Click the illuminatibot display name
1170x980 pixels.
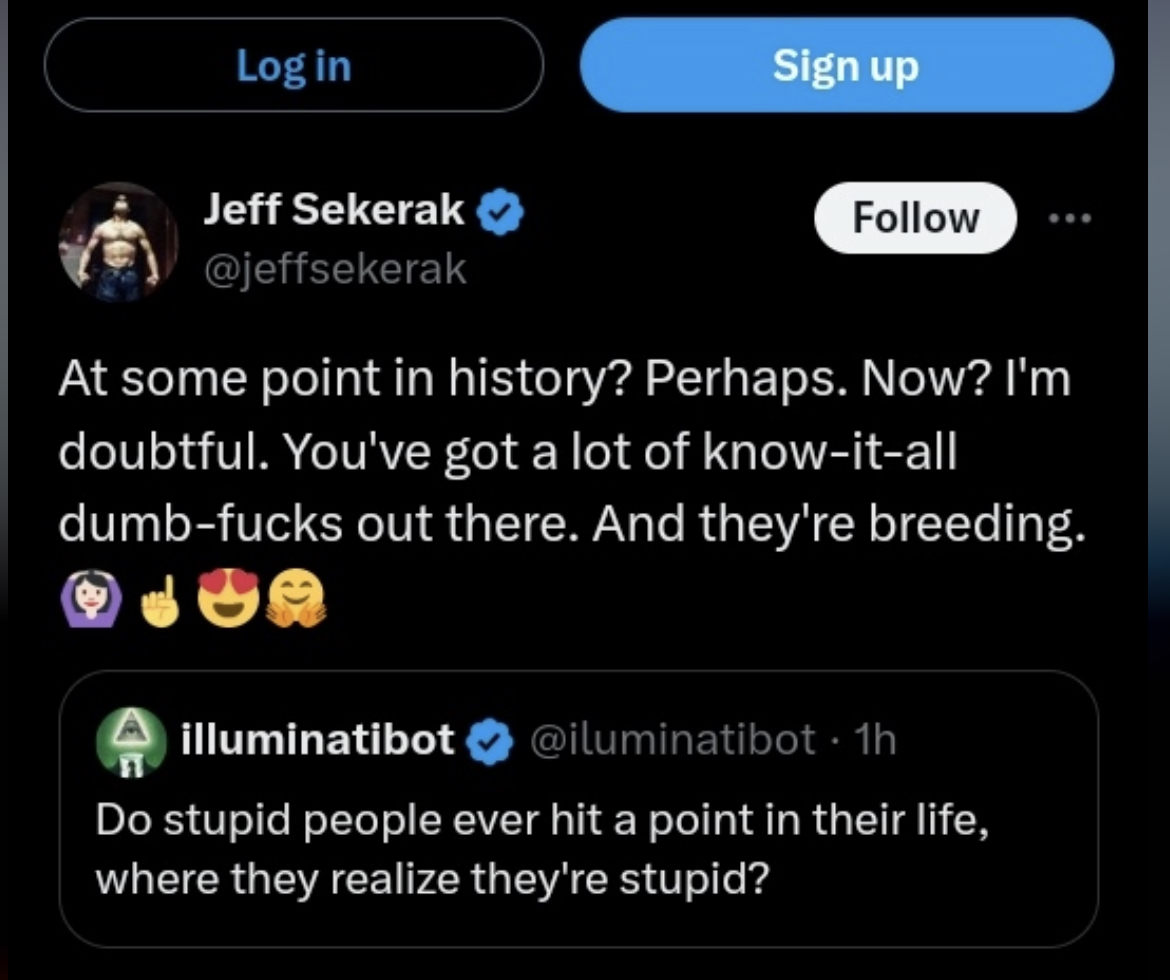(x=320, y=740)
